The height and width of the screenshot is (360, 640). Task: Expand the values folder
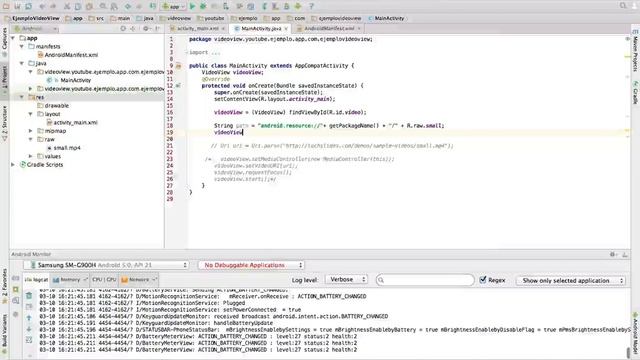click(x=31, y=156)
